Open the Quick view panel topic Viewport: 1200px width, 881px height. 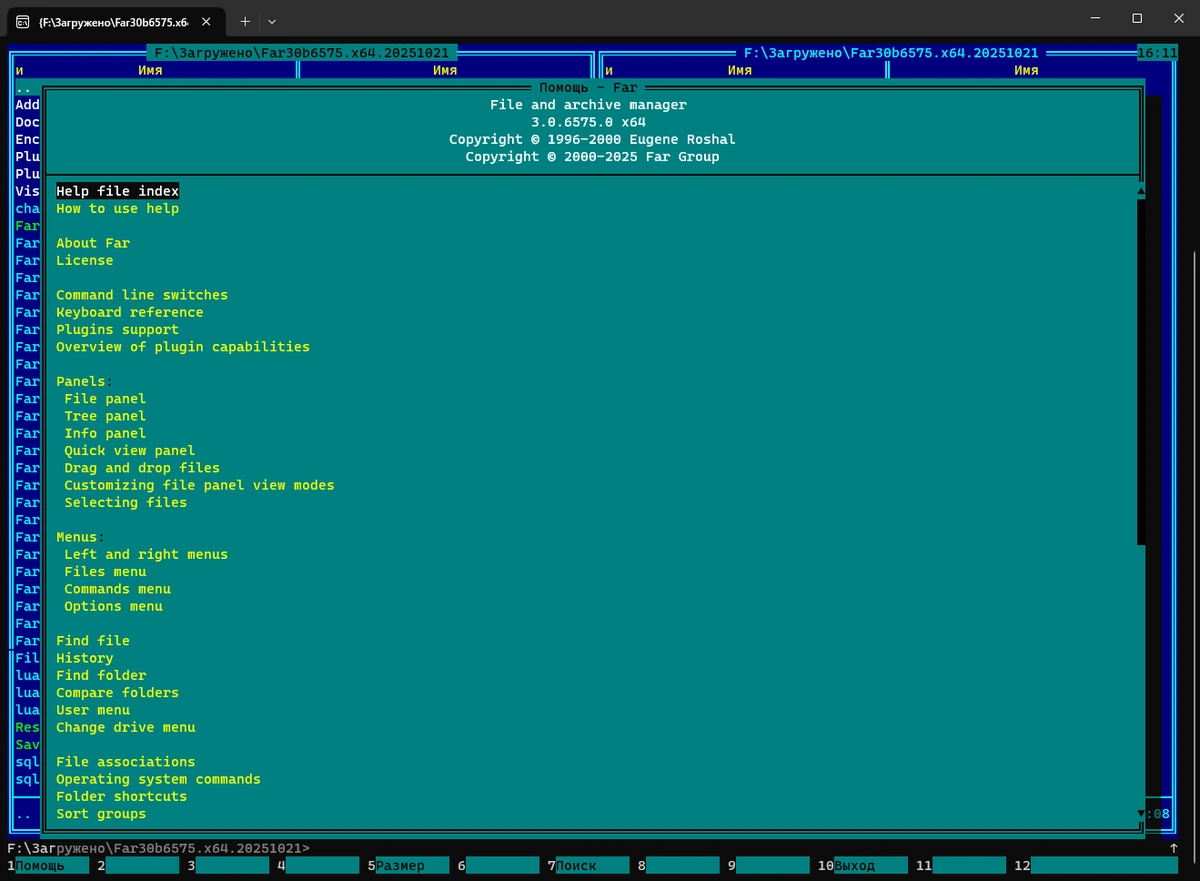coord(130,451)
